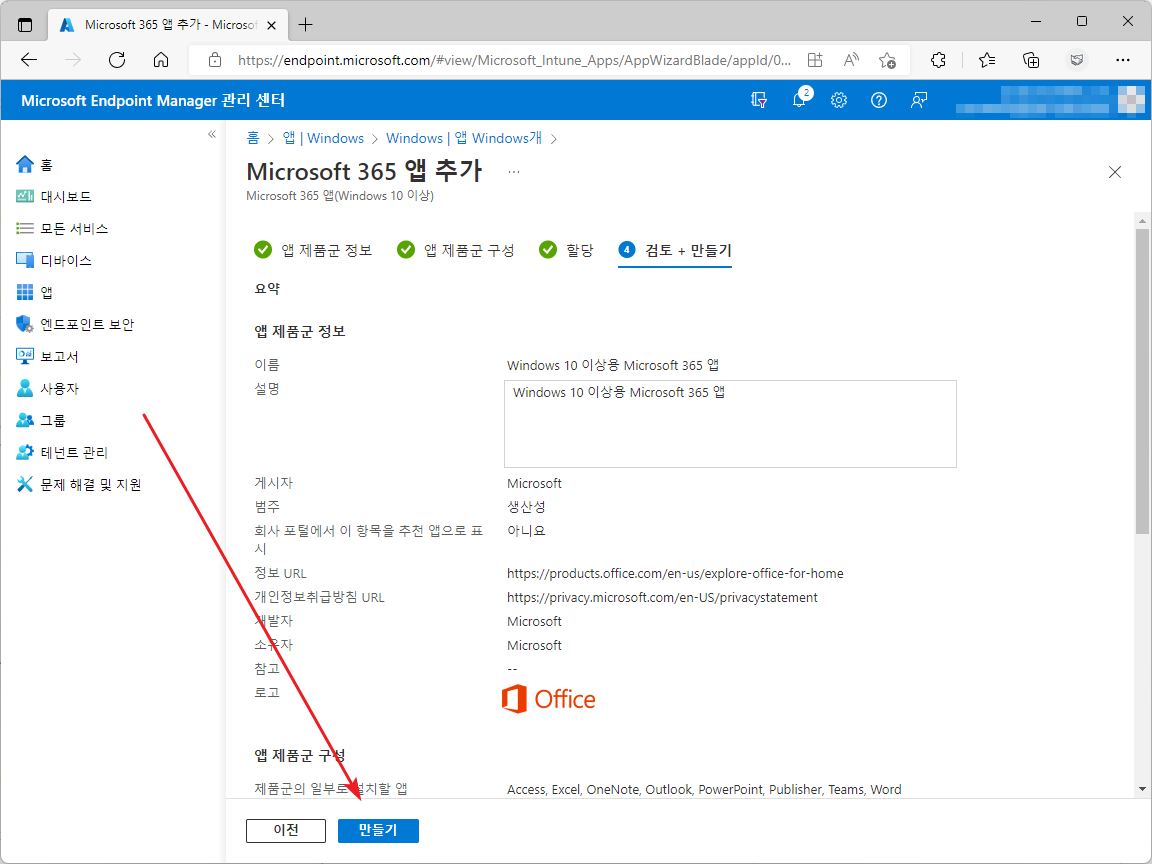
Task: Open the Edge tab actions menu icon
Action: (25, 24)
